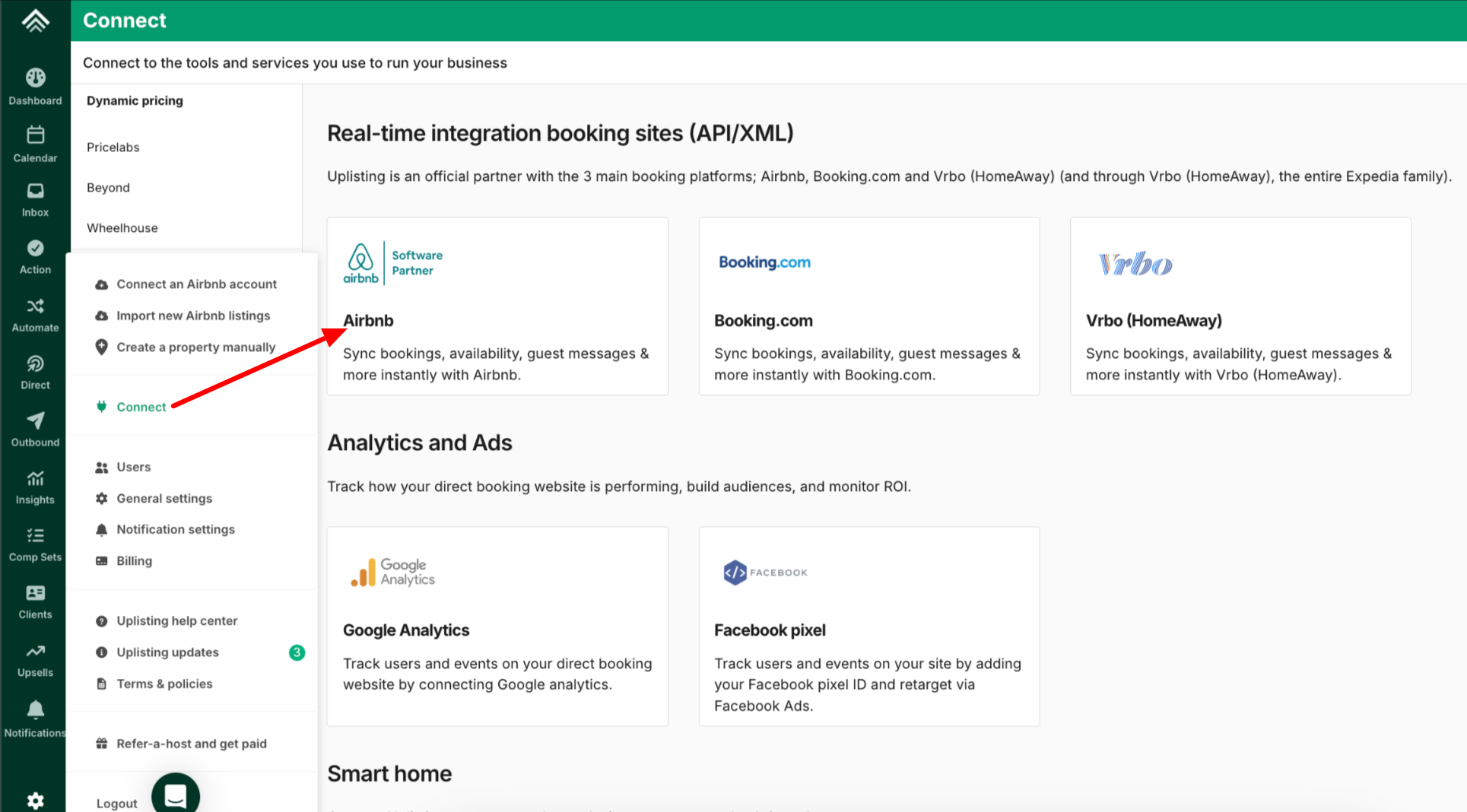
Task: Click the Google Analytics card title
Action: point(406,630)
